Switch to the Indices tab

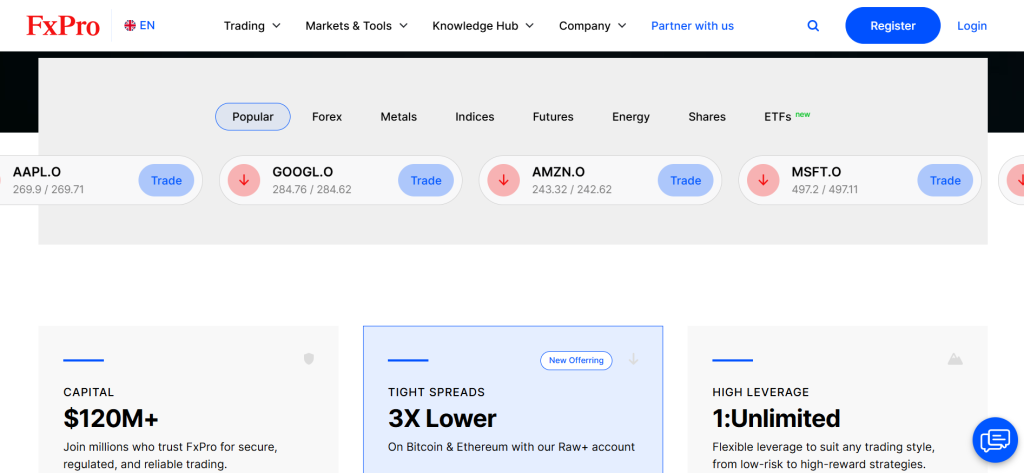[475, 117]
